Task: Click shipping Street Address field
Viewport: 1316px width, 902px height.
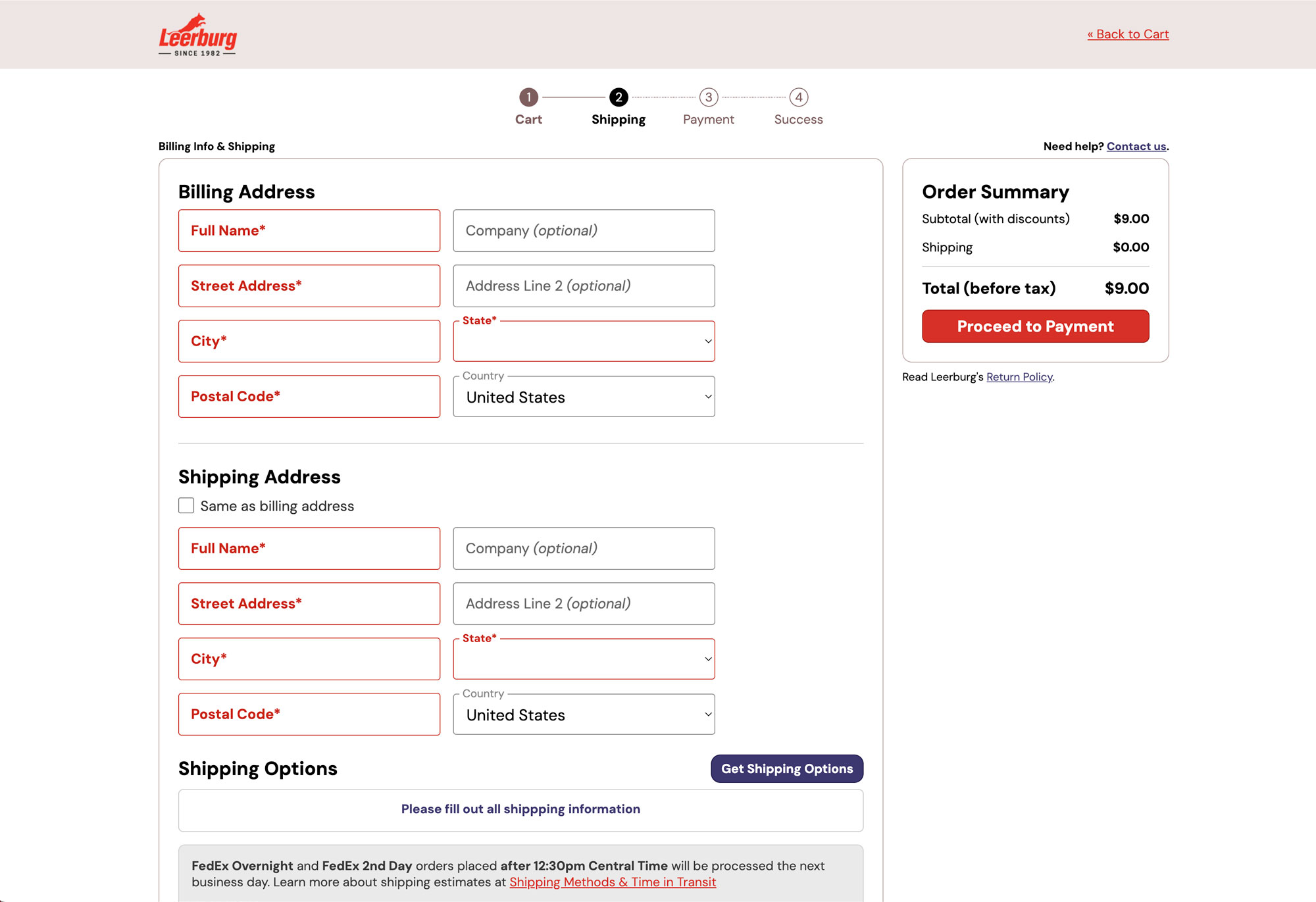Action: [309, 603]
